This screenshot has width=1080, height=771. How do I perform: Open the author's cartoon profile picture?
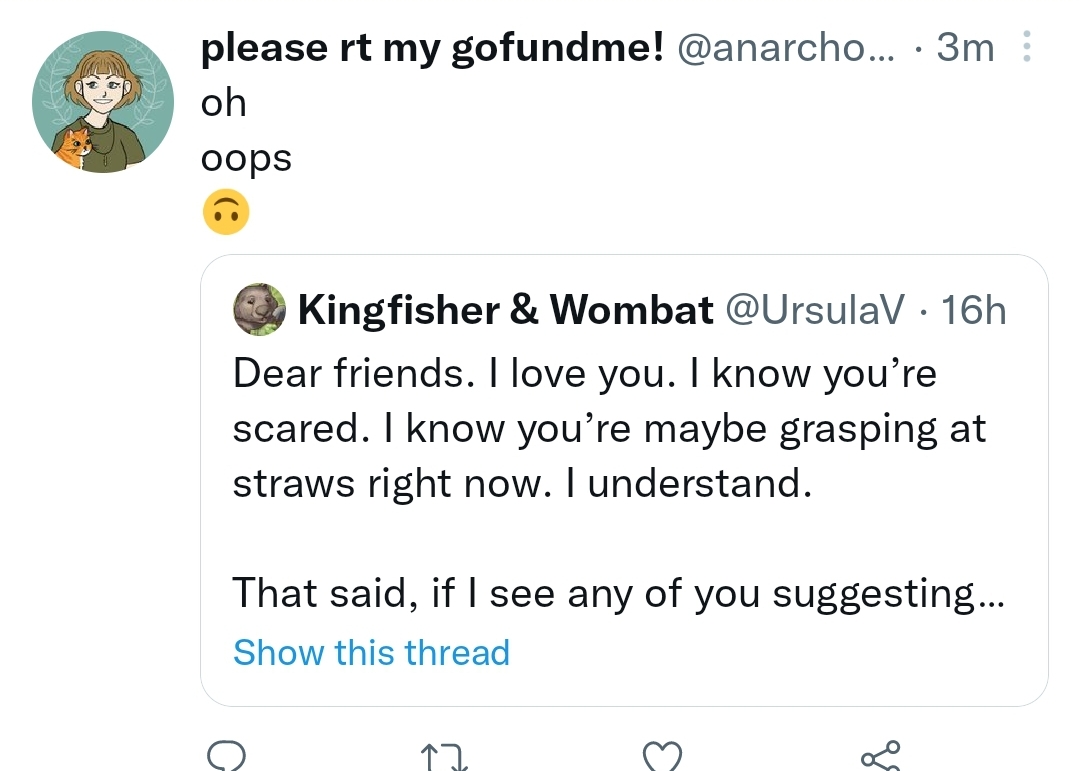coord(103,101)
